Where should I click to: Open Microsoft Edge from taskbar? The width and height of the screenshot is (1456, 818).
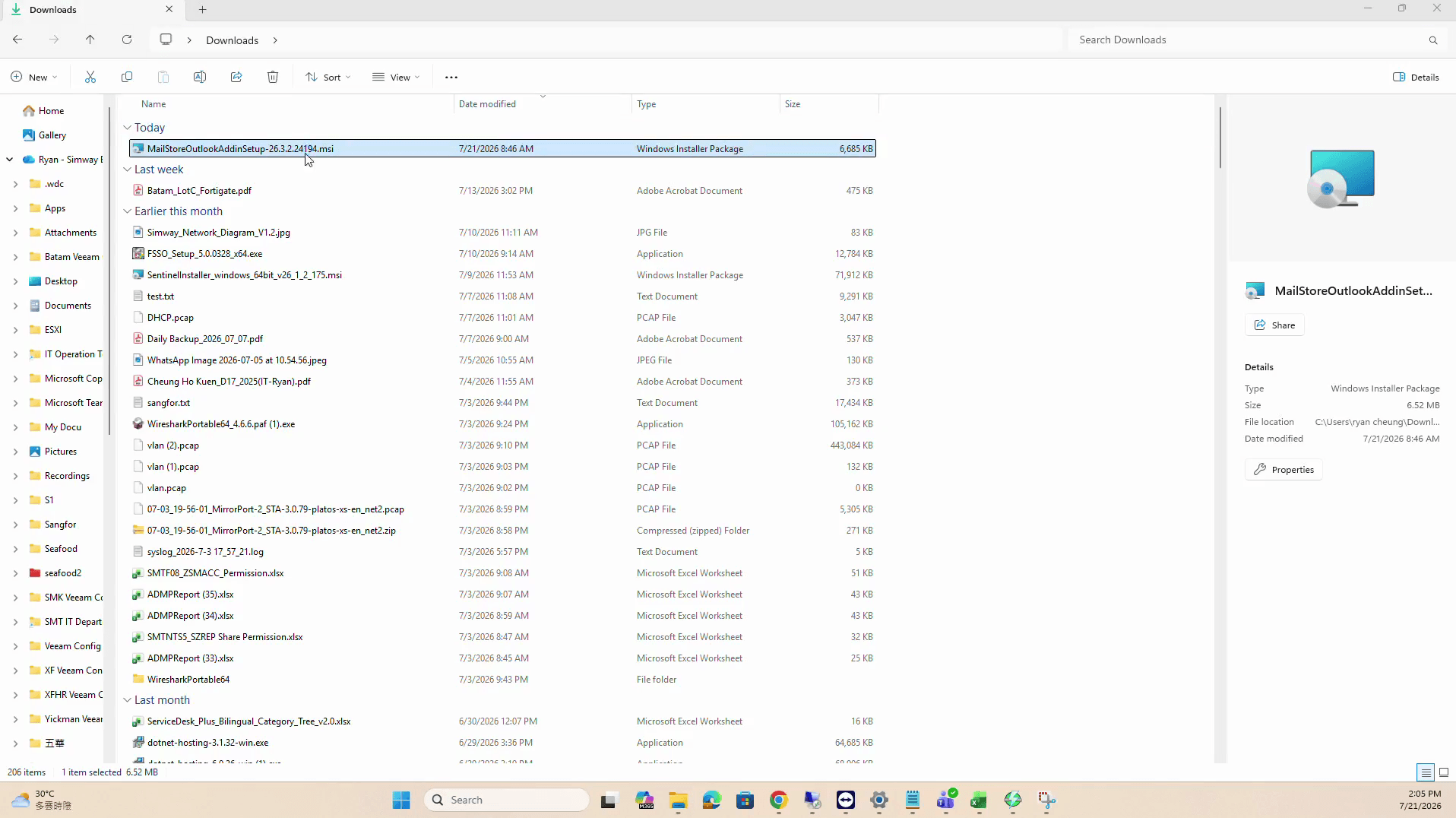pos(711,800)
